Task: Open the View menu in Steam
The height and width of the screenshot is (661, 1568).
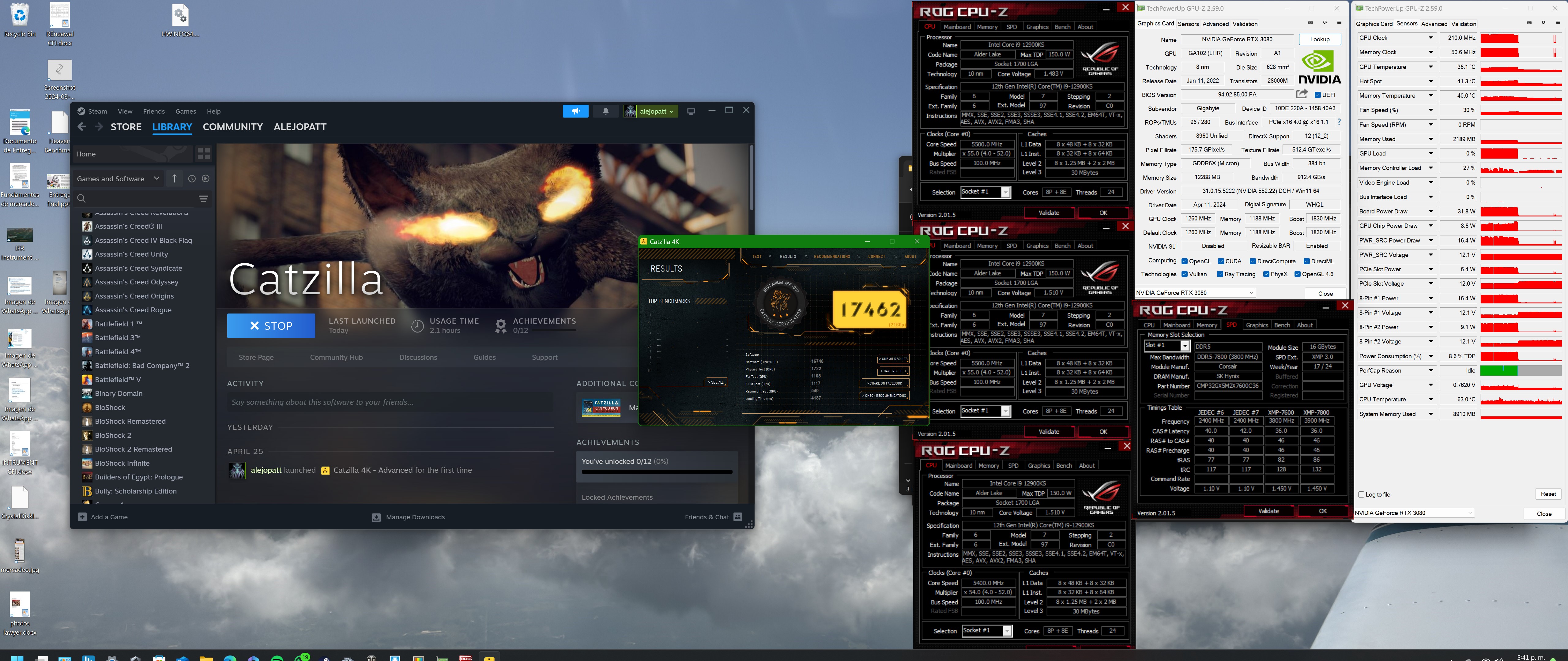Action: click(x=125, y=111)
